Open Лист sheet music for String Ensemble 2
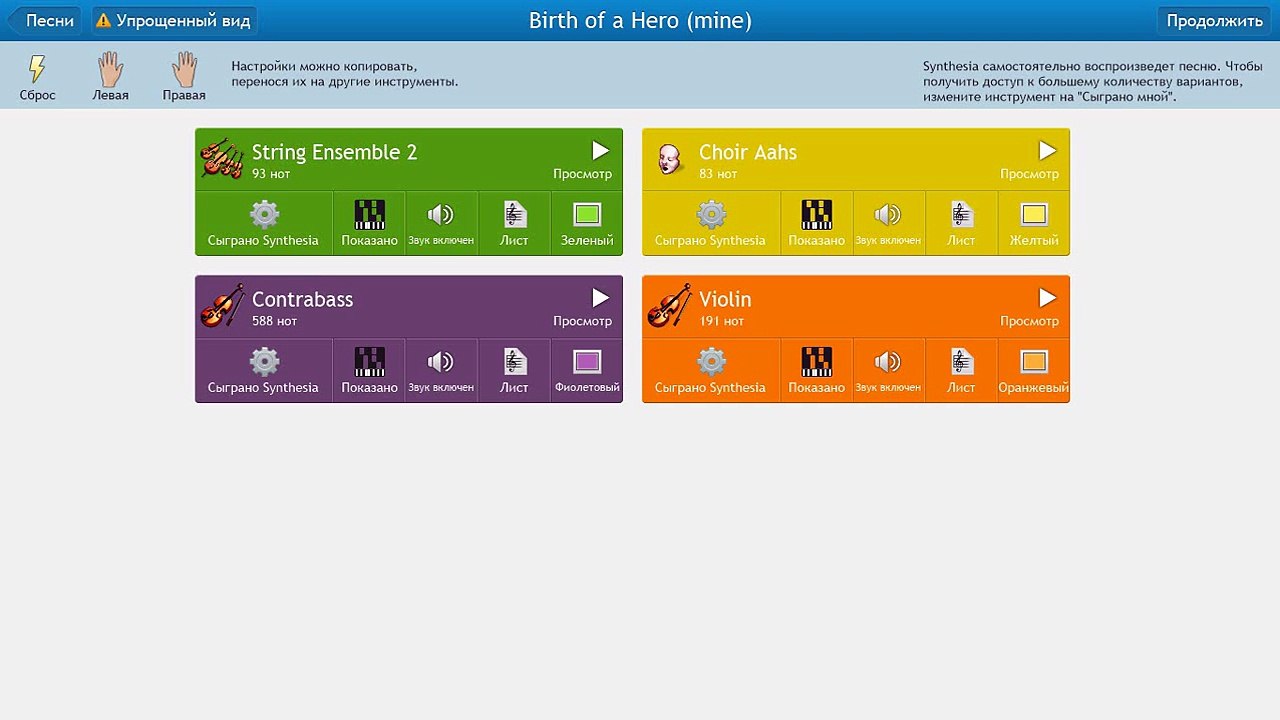Screen dimensions: 1280x720 (514, 223)
